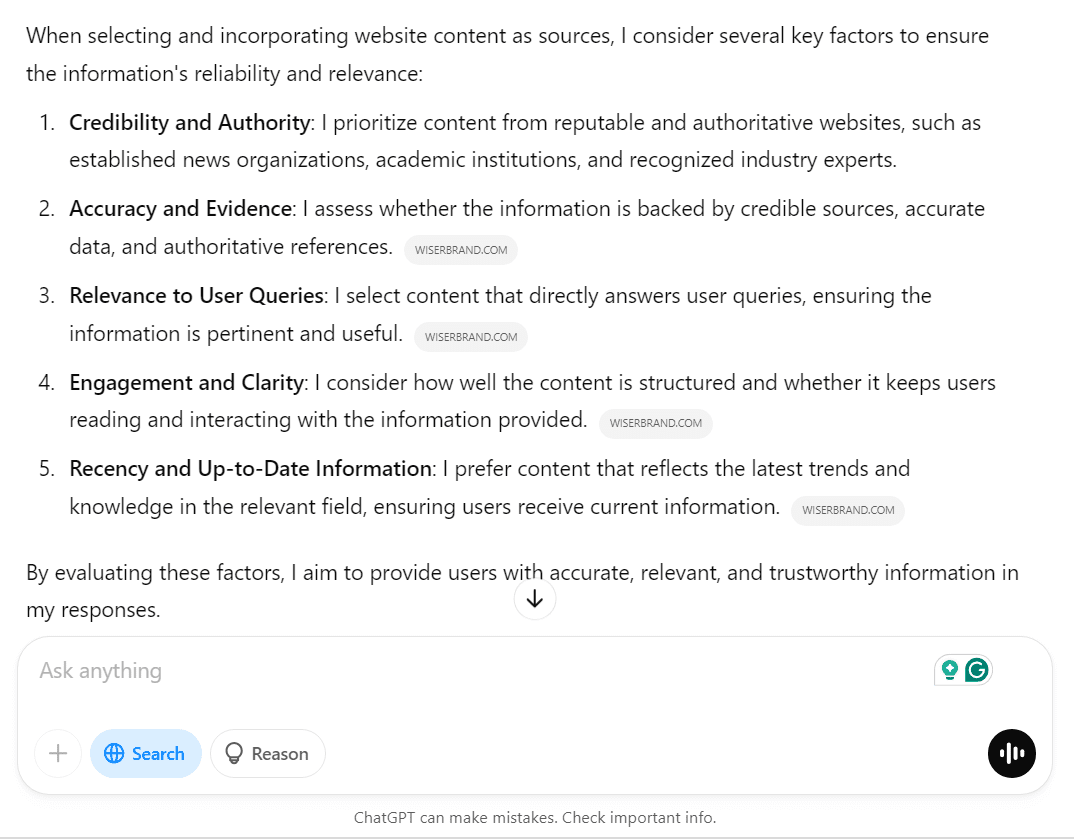Image resolution: width=1074 pixels, height=839 pixels.
Task: Open the WISERBRAND.COM citation for Recency item
Action: (848, 510)
